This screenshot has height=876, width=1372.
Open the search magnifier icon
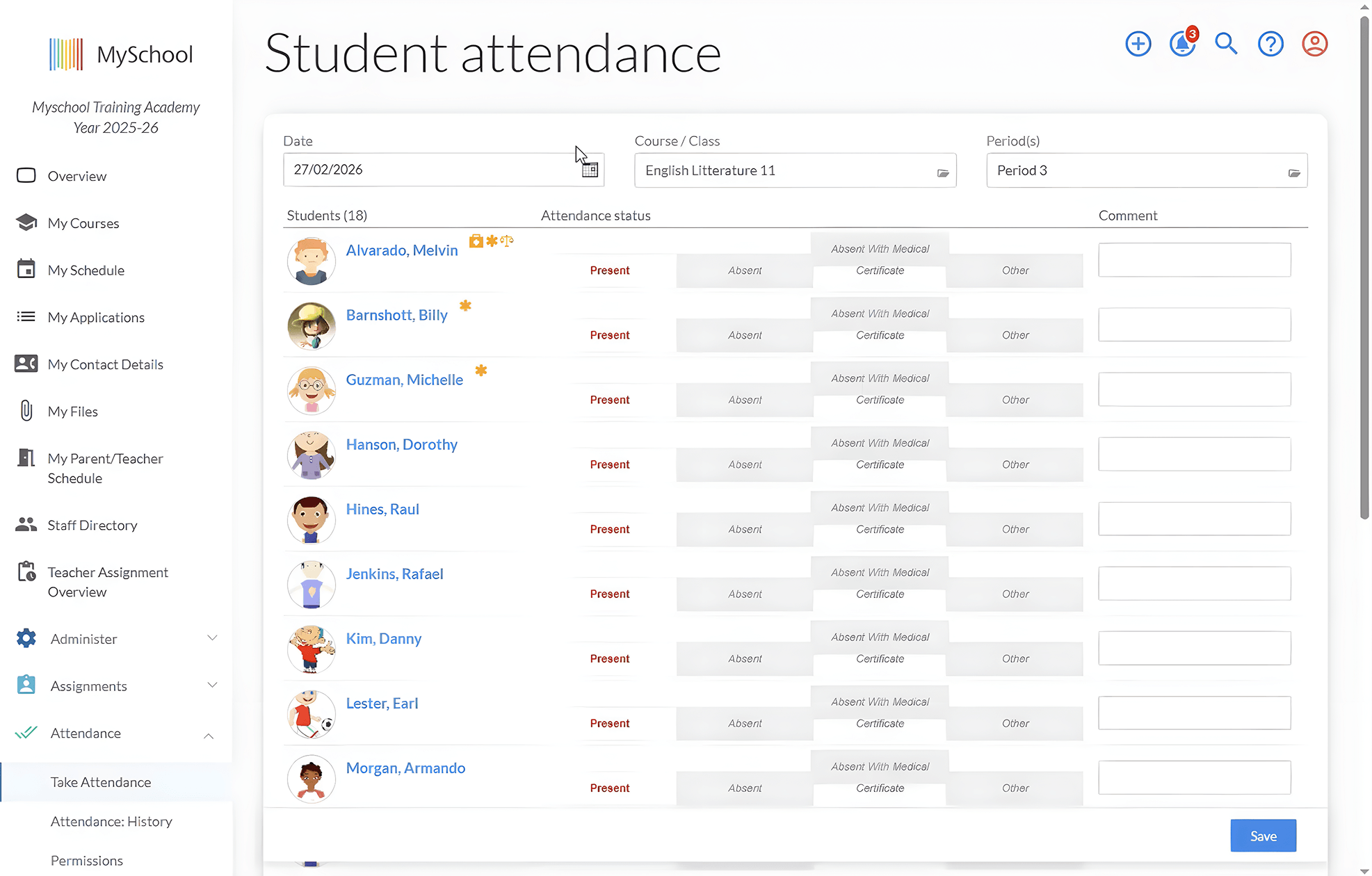pos(1226,44)
